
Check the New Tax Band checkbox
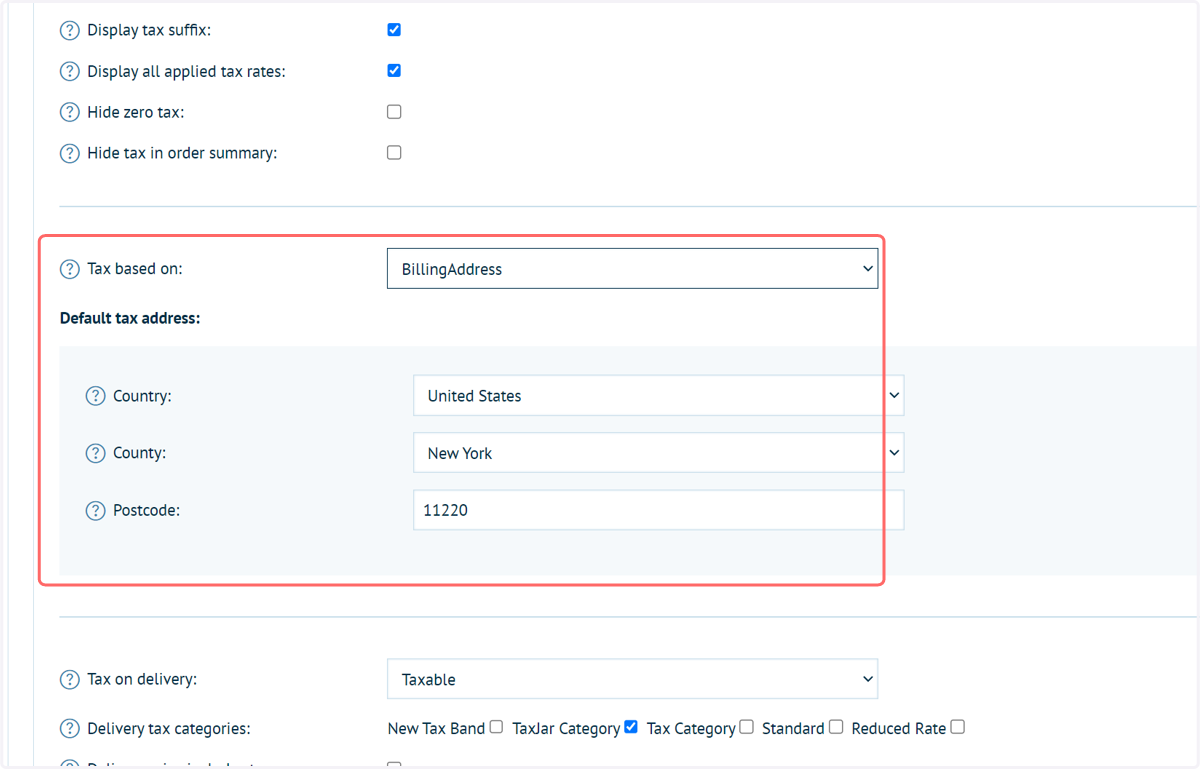496,727
